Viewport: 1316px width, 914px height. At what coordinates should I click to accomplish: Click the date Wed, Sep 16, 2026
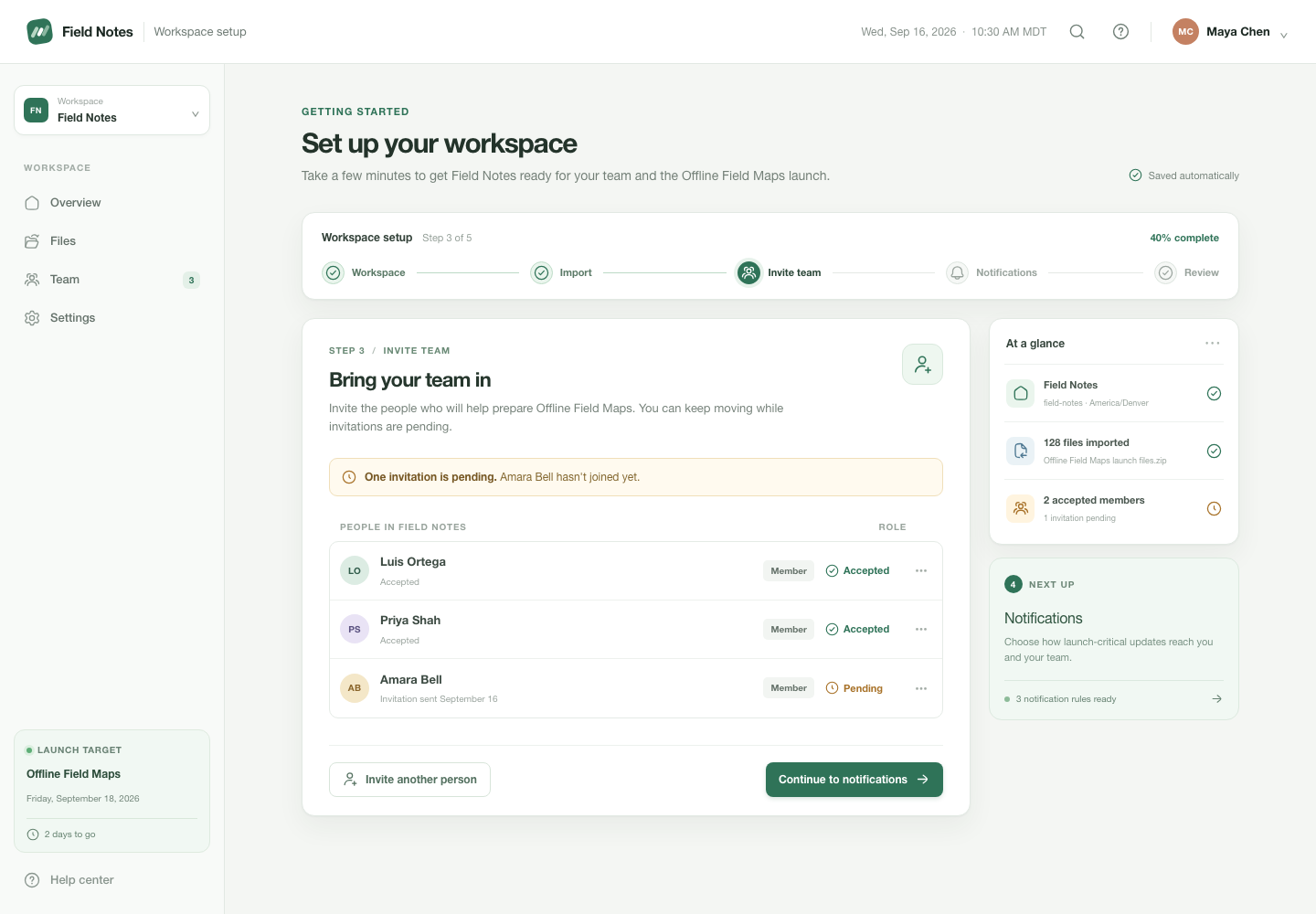click(x=908, y=32)
